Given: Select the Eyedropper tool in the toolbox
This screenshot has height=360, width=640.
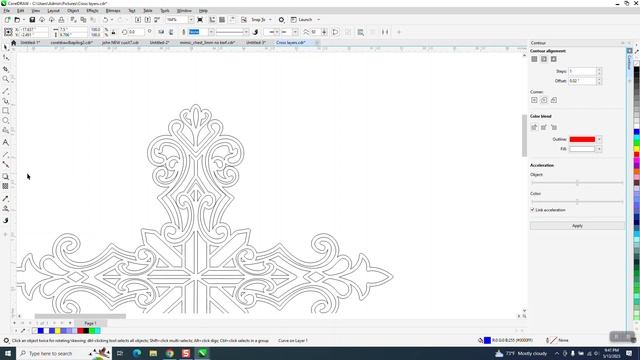Looking at the screenshot, I should [5, 198].
